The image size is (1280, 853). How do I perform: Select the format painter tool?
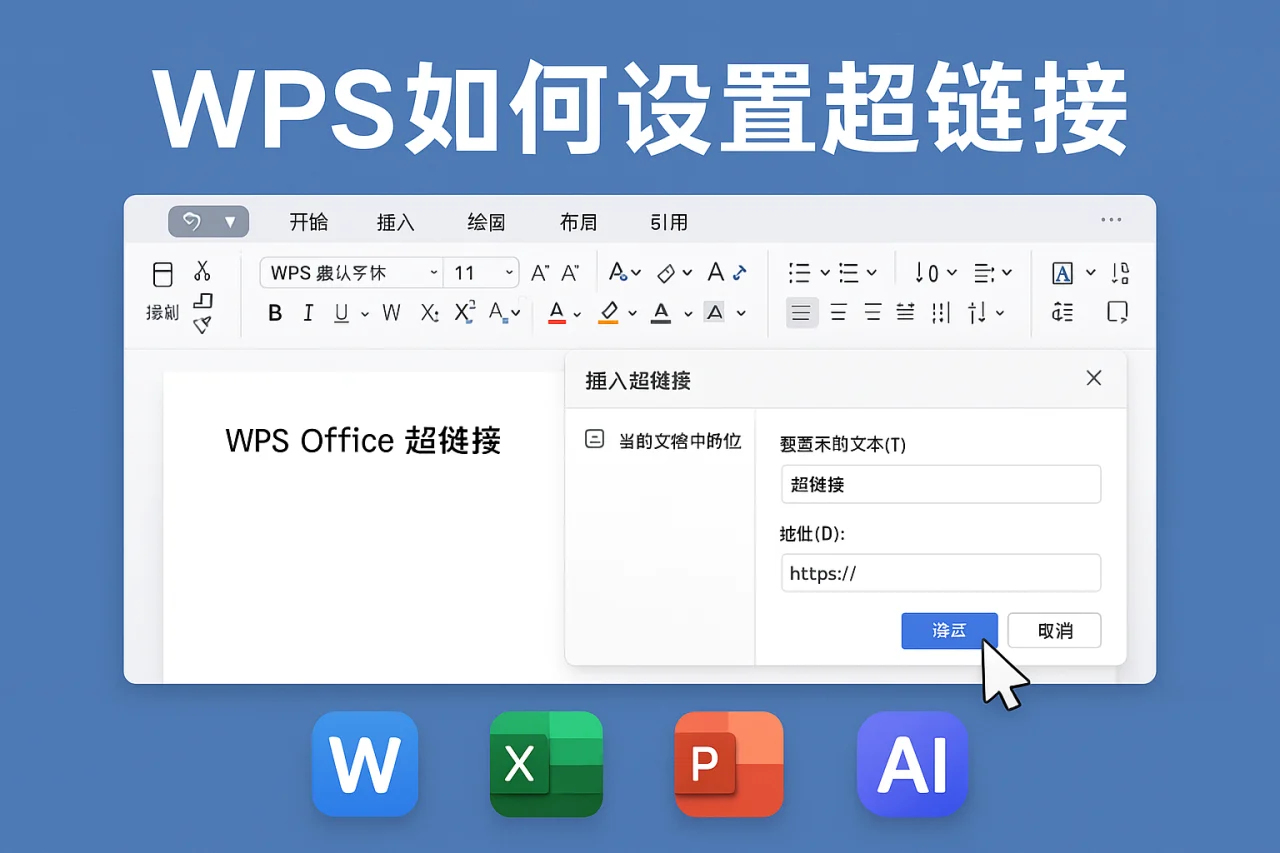click(203, 320)
